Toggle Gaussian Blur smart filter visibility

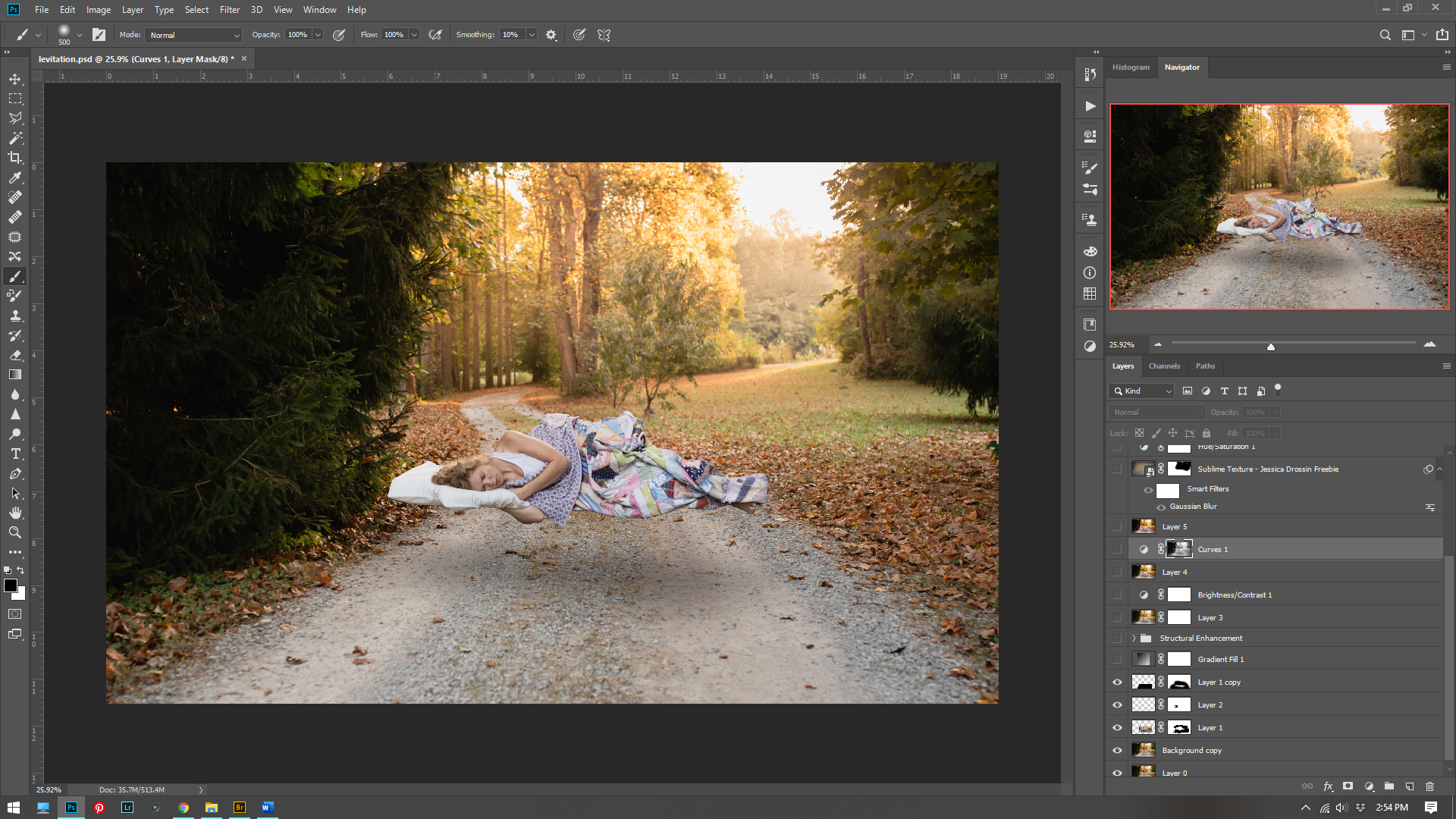(1161, 507)
